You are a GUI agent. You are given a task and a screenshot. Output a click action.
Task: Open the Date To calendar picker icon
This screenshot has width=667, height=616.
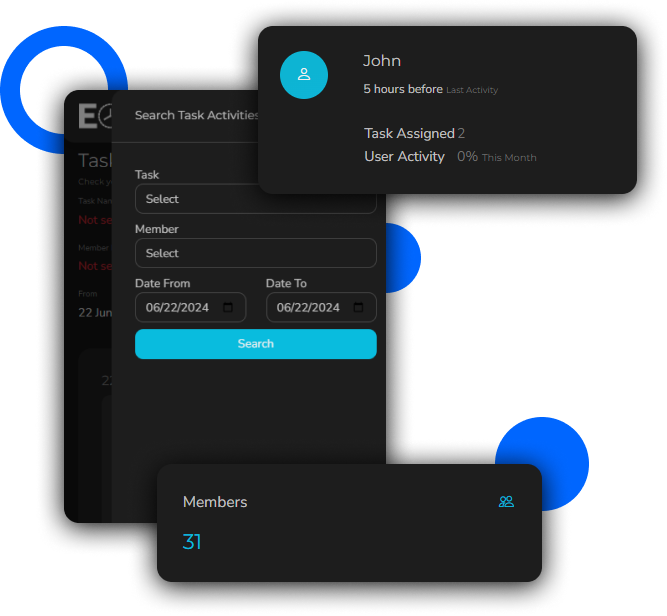pyautogui.click(x=359, y=308)
